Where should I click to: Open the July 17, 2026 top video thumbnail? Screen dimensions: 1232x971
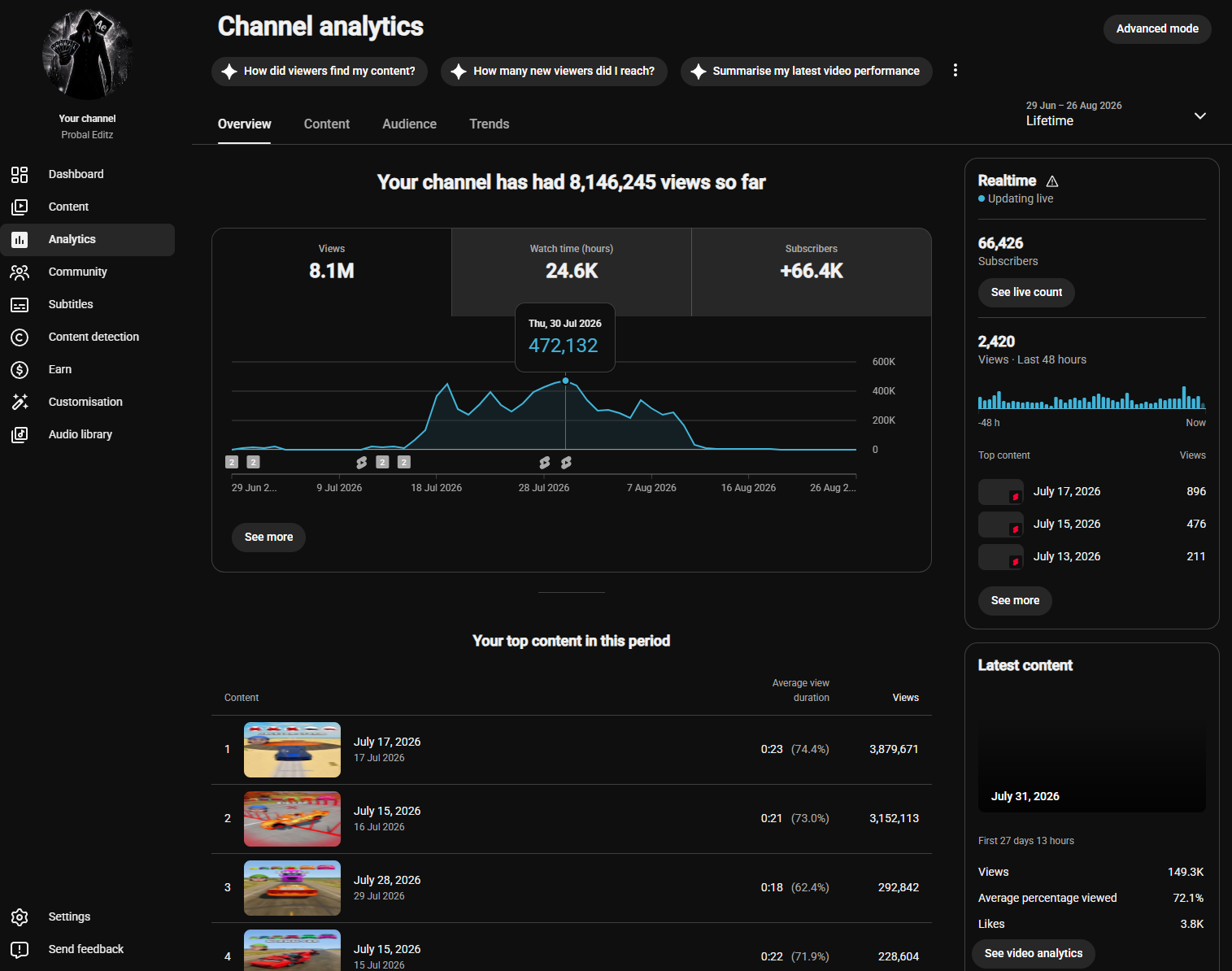pos(292,750)
